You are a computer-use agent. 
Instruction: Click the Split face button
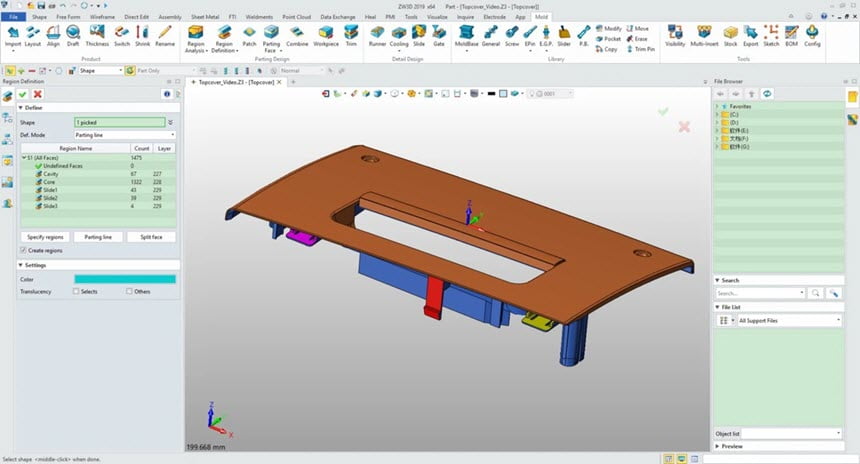[x=151, y=237]
